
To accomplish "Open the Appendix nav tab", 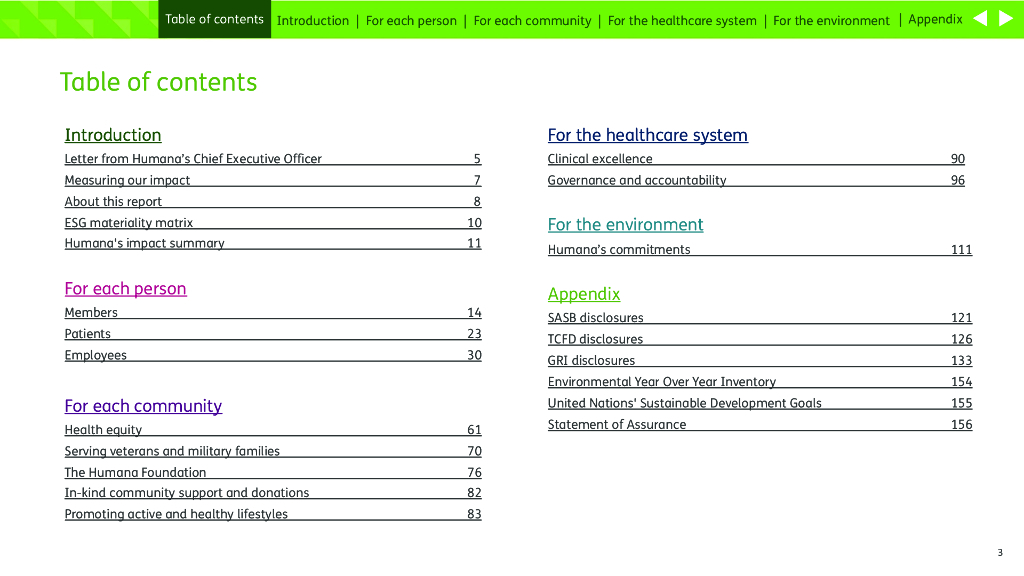I will pyautogui.click(x=935, y=19).
